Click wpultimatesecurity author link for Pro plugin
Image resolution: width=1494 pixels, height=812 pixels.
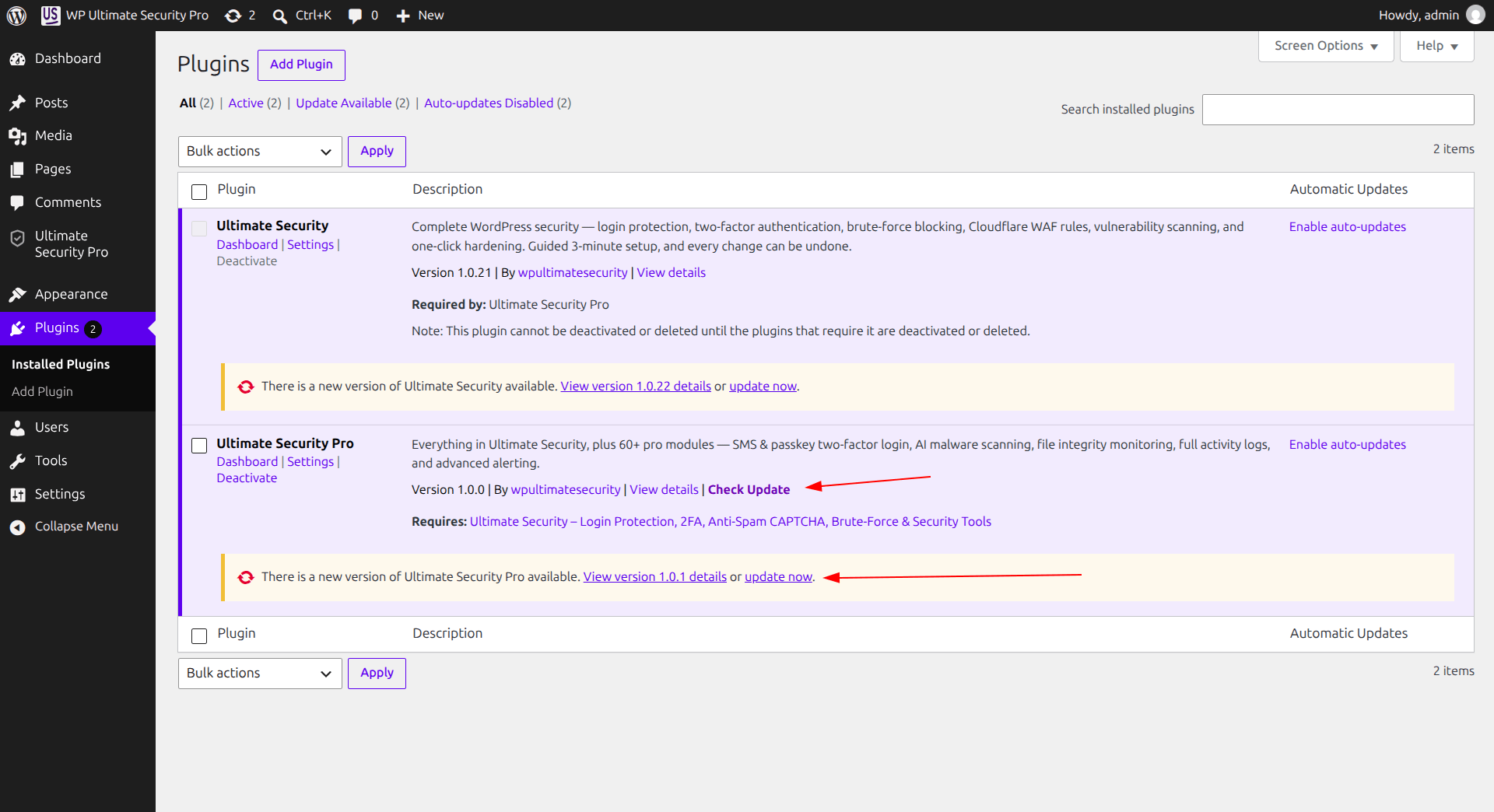(566, 489)
